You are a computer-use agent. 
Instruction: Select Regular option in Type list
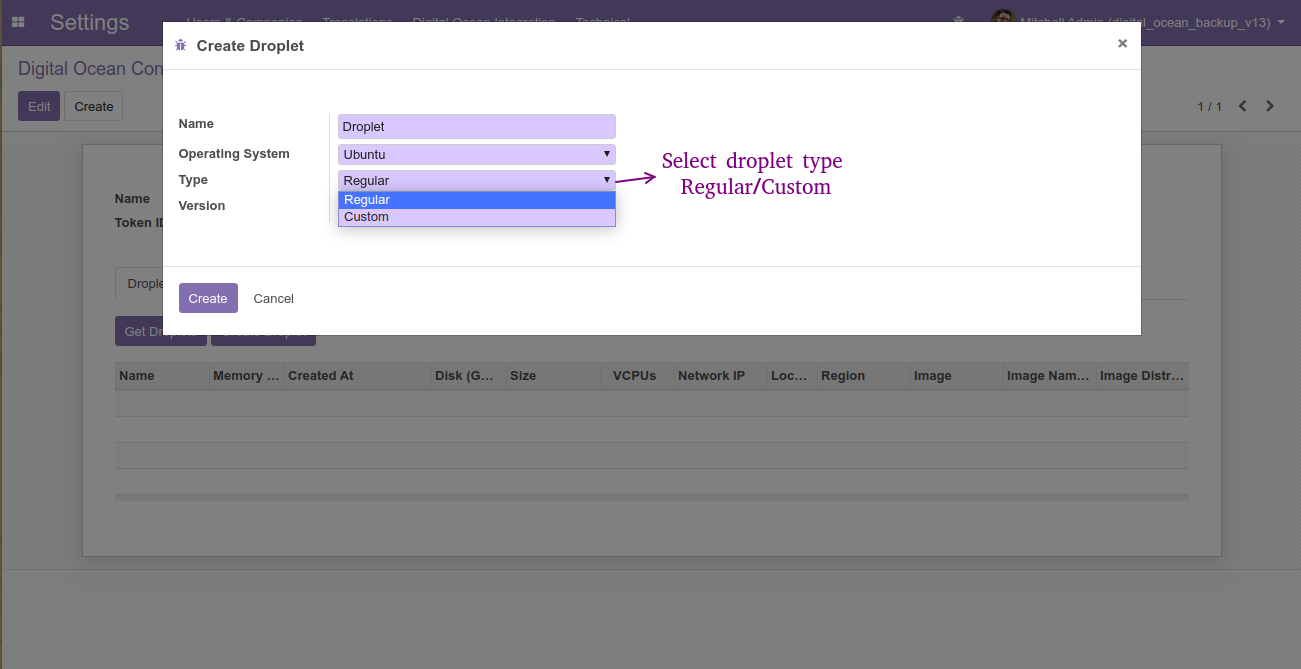477,200
